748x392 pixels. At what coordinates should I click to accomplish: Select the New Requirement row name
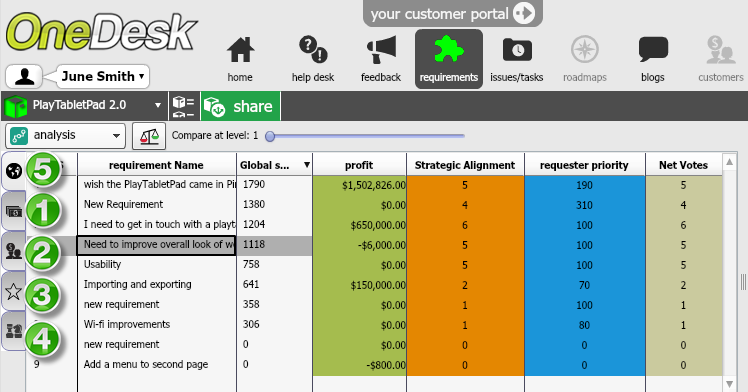click(124, 204)
